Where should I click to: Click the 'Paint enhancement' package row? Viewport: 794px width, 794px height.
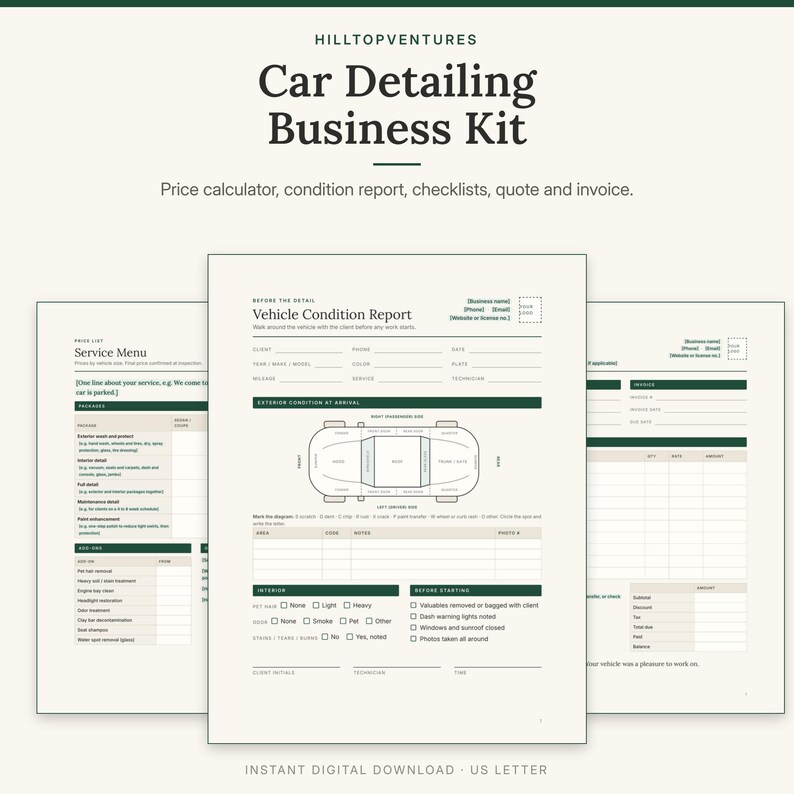pos(141,526)
